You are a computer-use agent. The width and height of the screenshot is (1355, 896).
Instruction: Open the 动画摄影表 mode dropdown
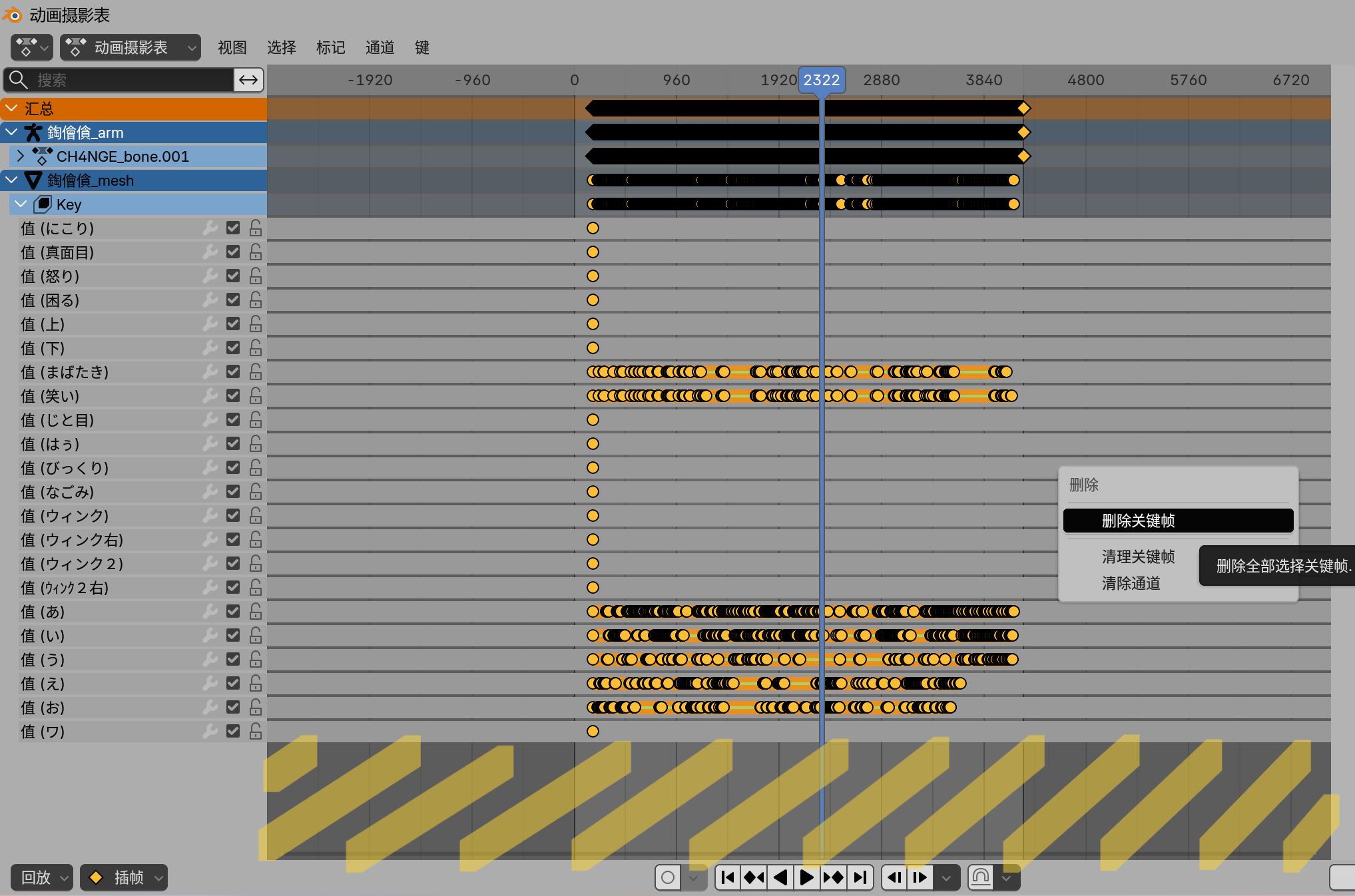[x=131, y=47]
